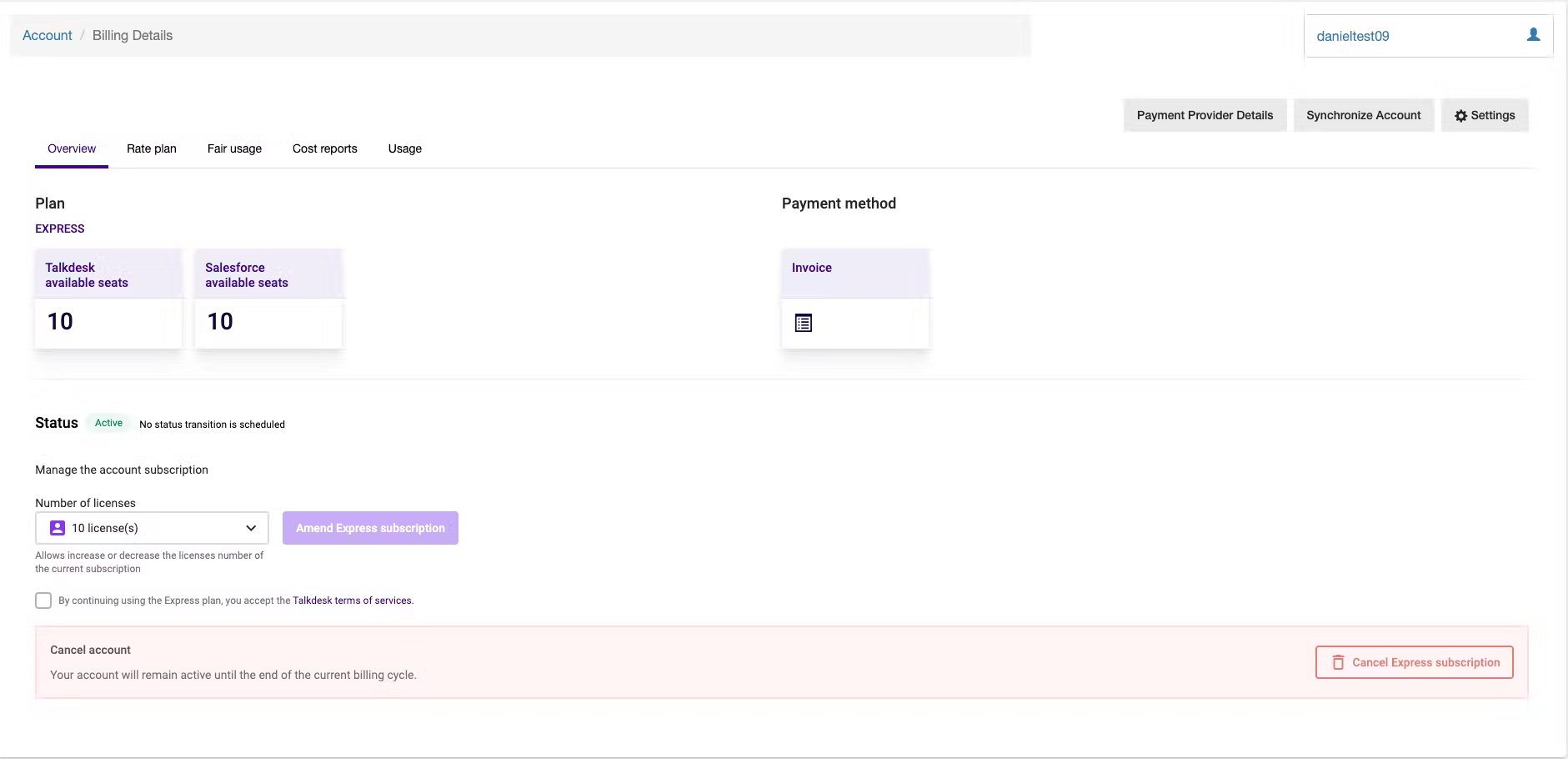Click Cancel Express subscription button
Screen dimensions: 1568x759
click(x=1415, y=662)
